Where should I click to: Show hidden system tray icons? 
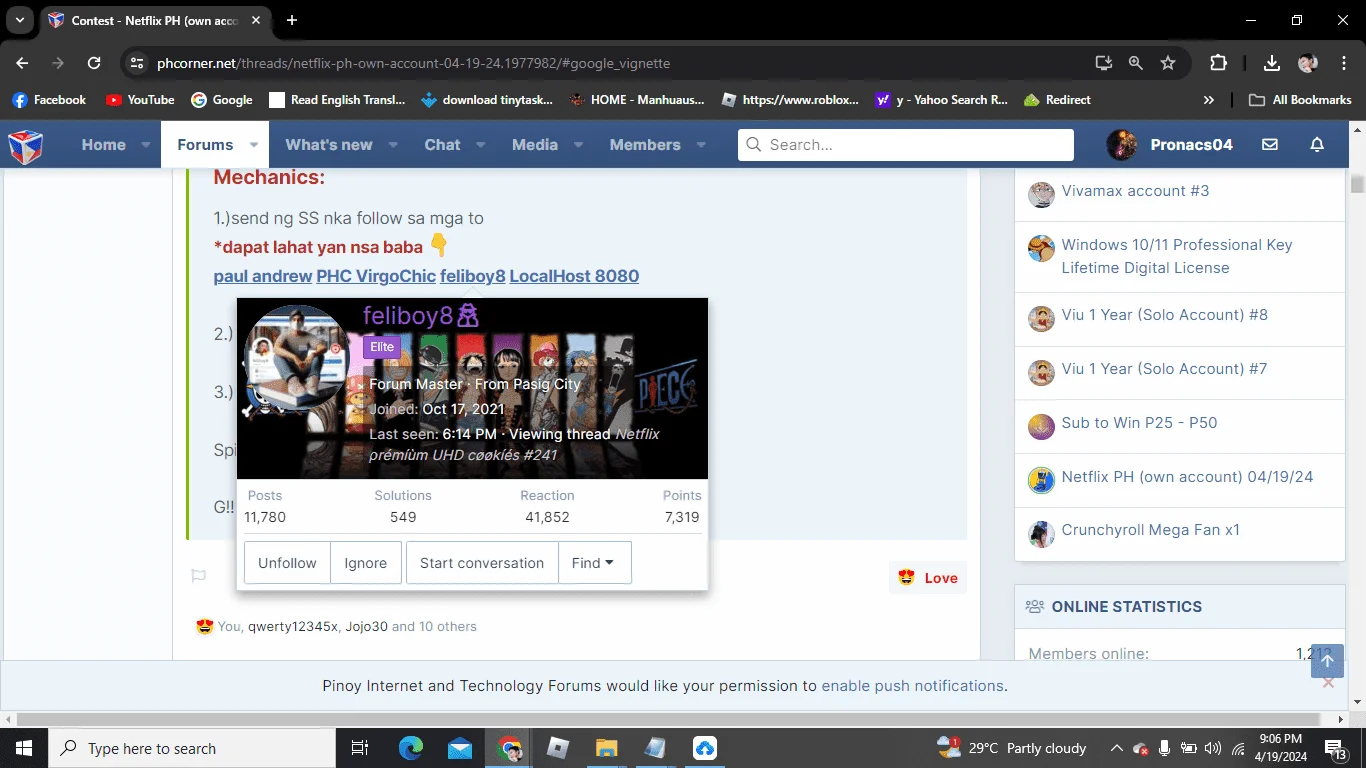(x=1116, y=748)
